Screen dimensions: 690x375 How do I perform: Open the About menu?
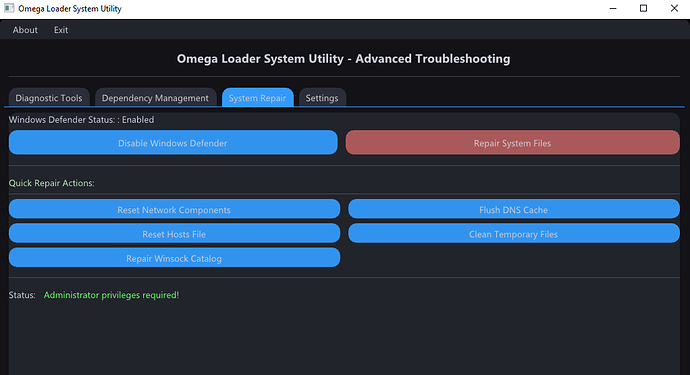25,30
